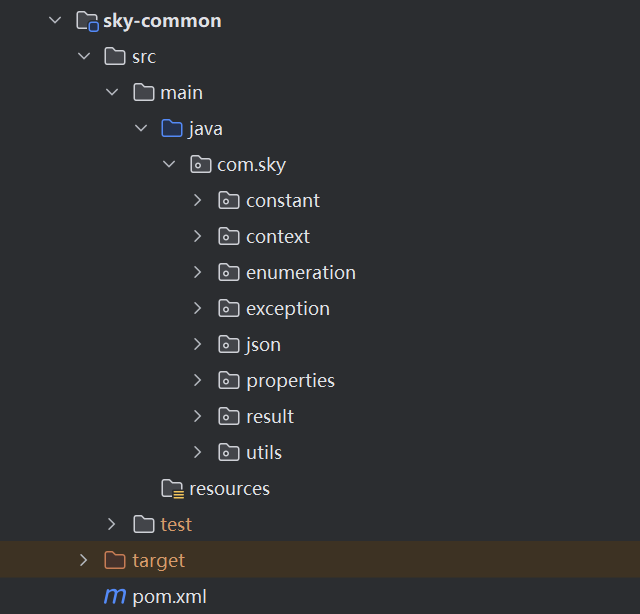Select the properties package label

pyautogui.click(x=290, y=381)
